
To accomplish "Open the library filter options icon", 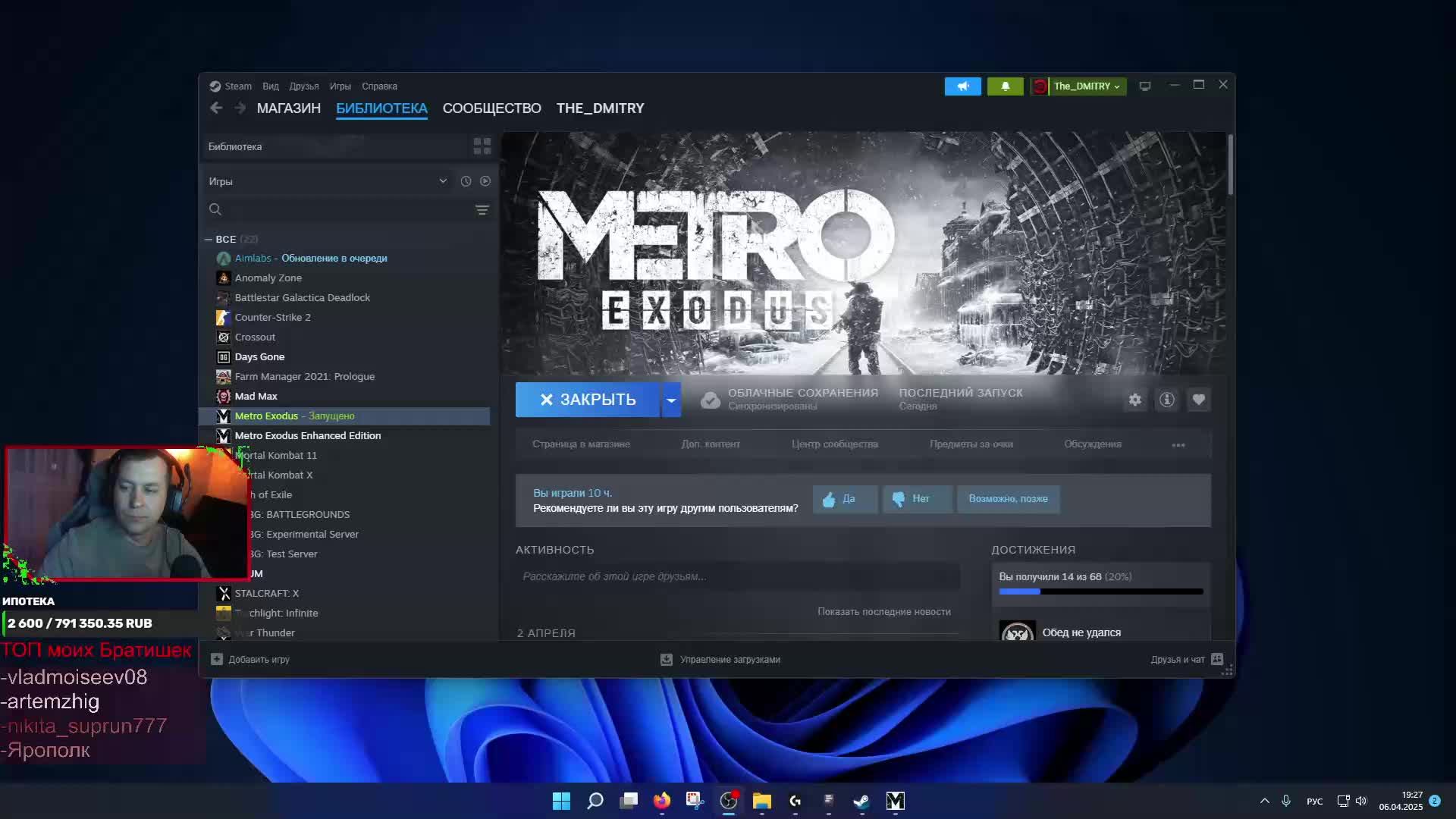I will point(483,209).
